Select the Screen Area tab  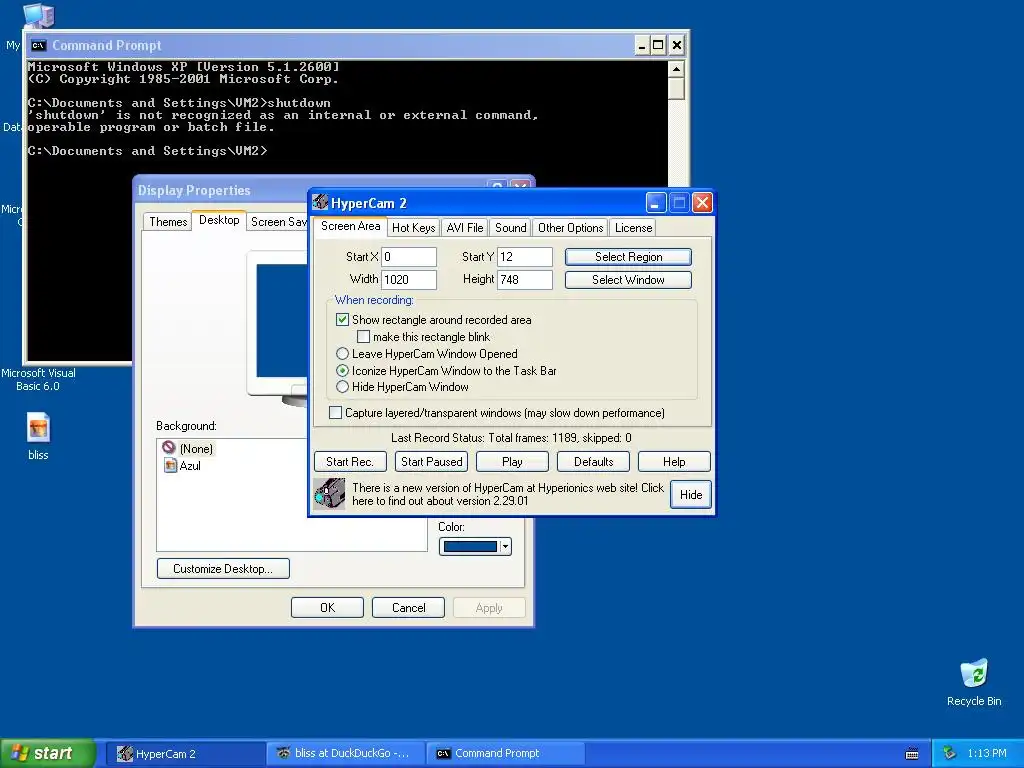[x=350, y=226]
